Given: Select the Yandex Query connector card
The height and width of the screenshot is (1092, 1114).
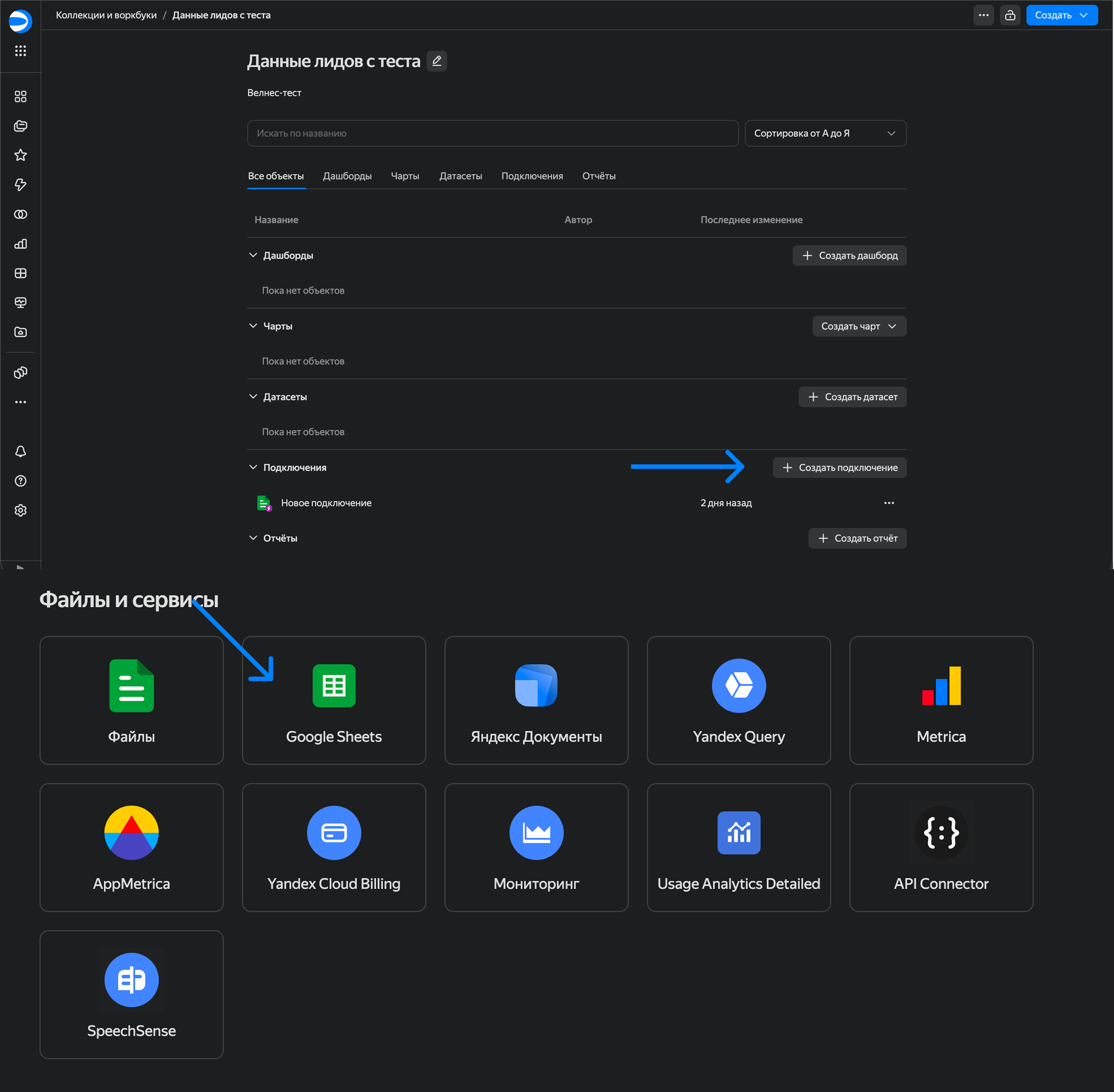Looking at the screenshot, I should 739,700.
